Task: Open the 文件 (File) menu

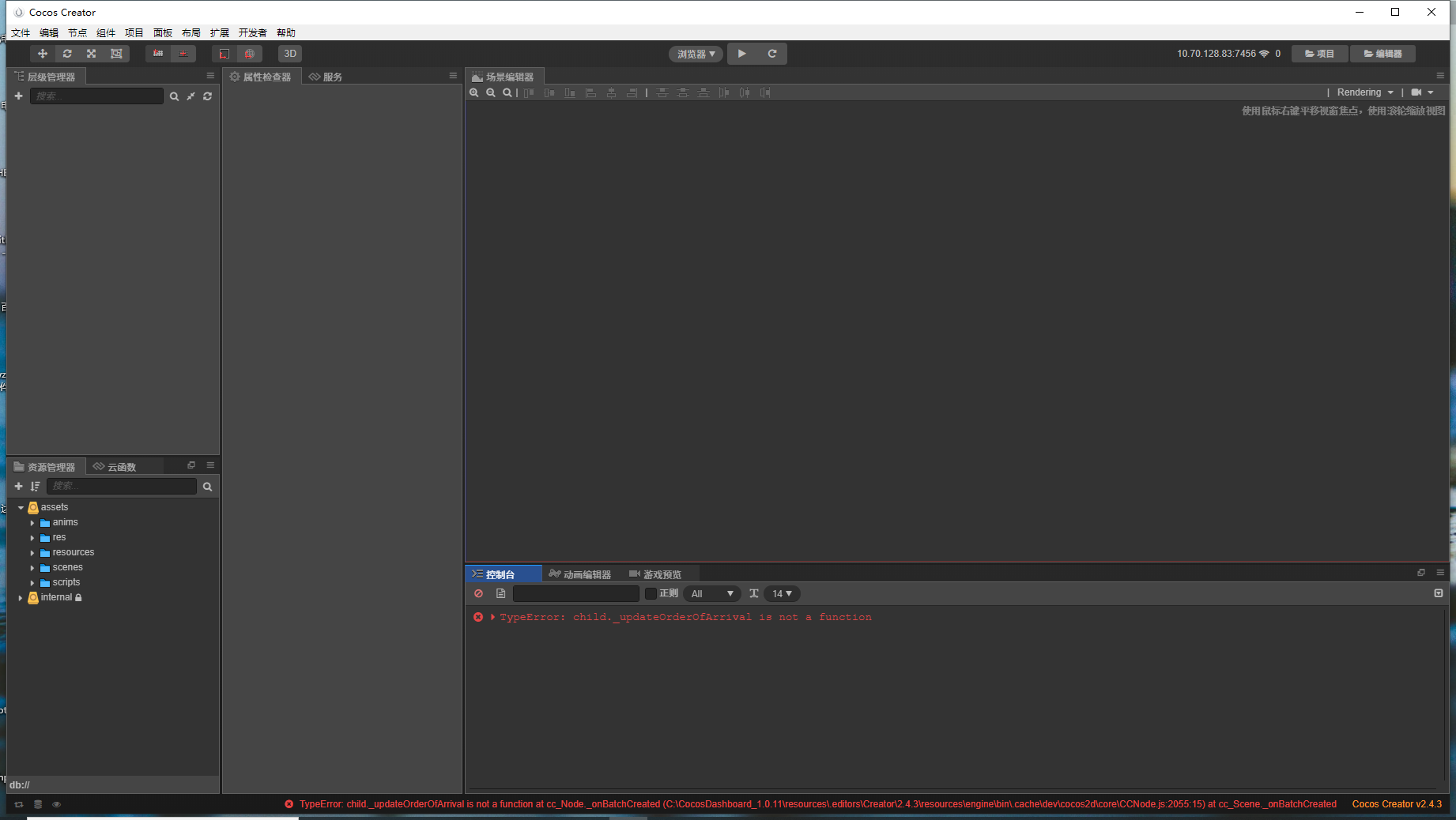Action: [x=21, y=32]
